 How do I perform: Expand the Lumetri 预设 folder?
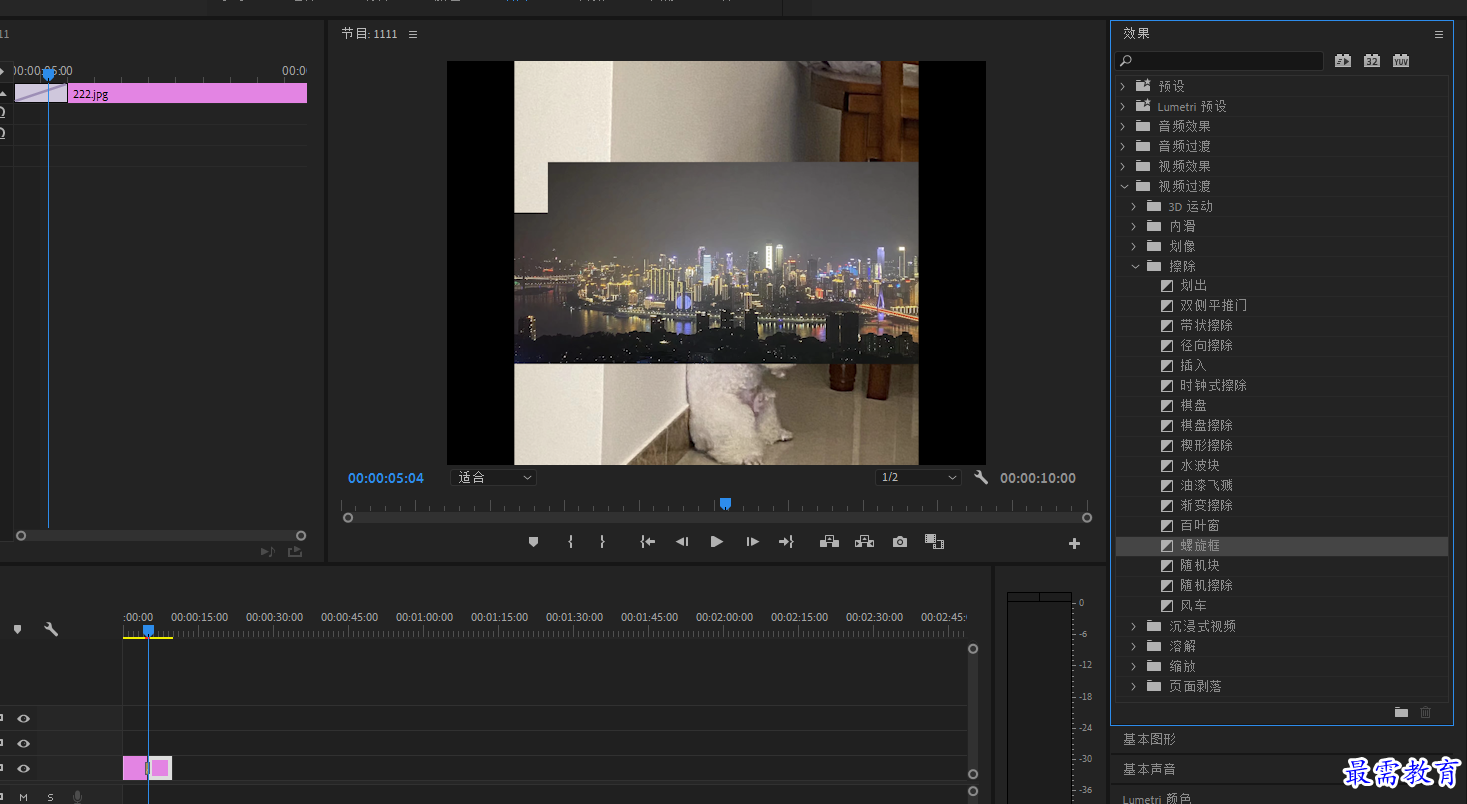pyautogui.click(x=1123, y=106)
